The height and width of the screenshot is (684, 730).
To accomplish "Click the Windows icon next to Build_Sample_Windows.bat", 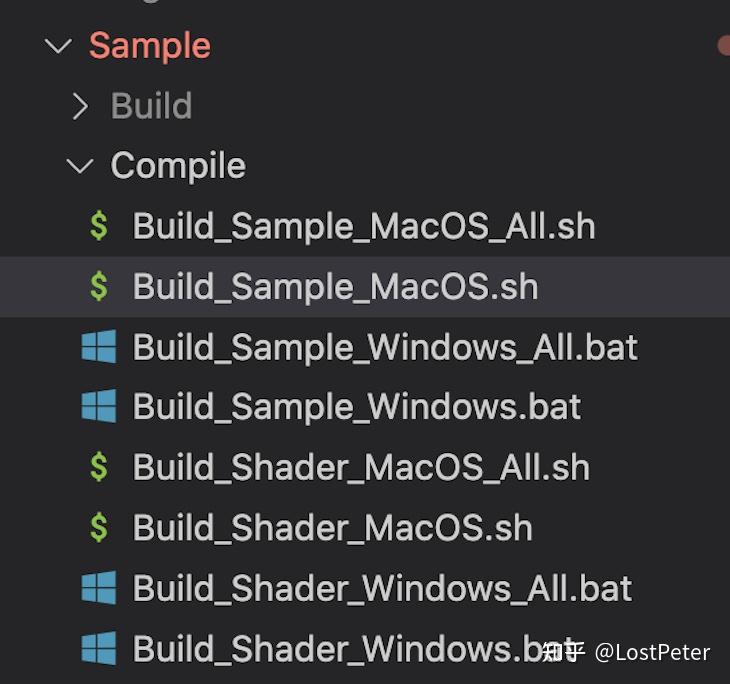I will 99,407.
